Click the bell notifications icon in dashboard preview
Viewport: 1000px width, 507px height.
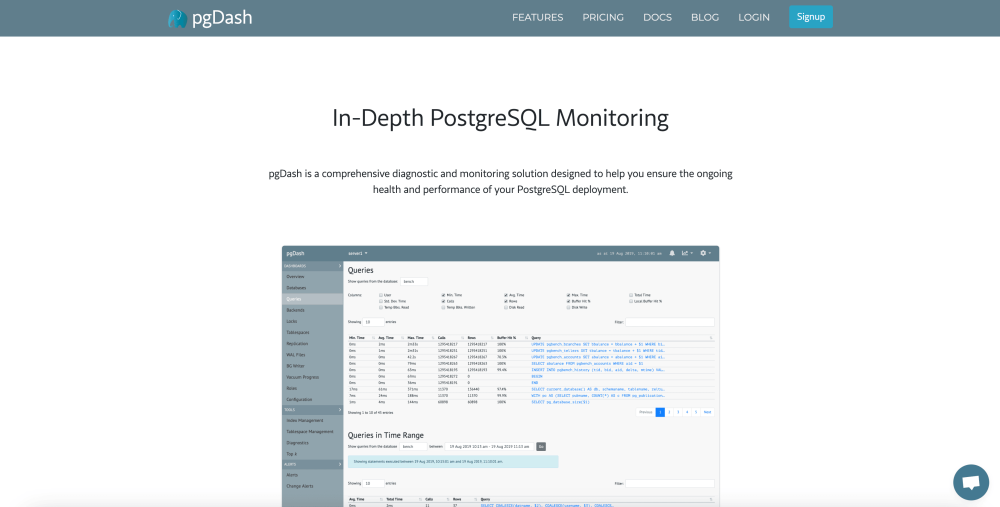(672, 253)
